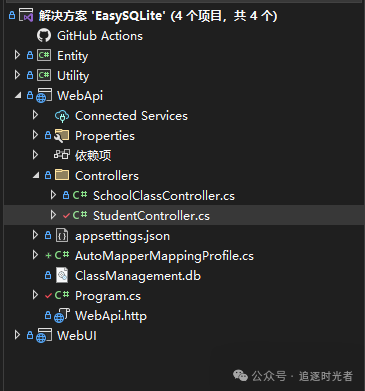Expand StudentController.cs file members

53,215
